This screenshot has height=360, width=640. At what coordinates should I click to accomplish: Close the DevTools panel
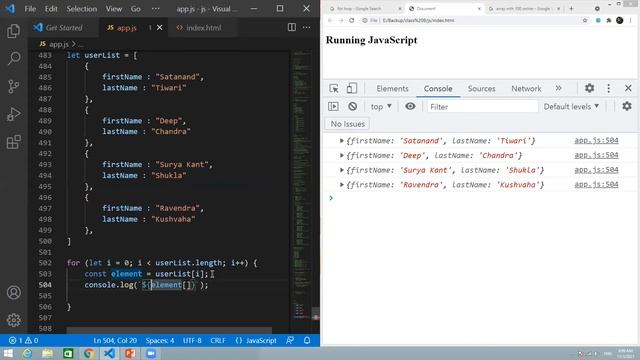coord(628,88)
